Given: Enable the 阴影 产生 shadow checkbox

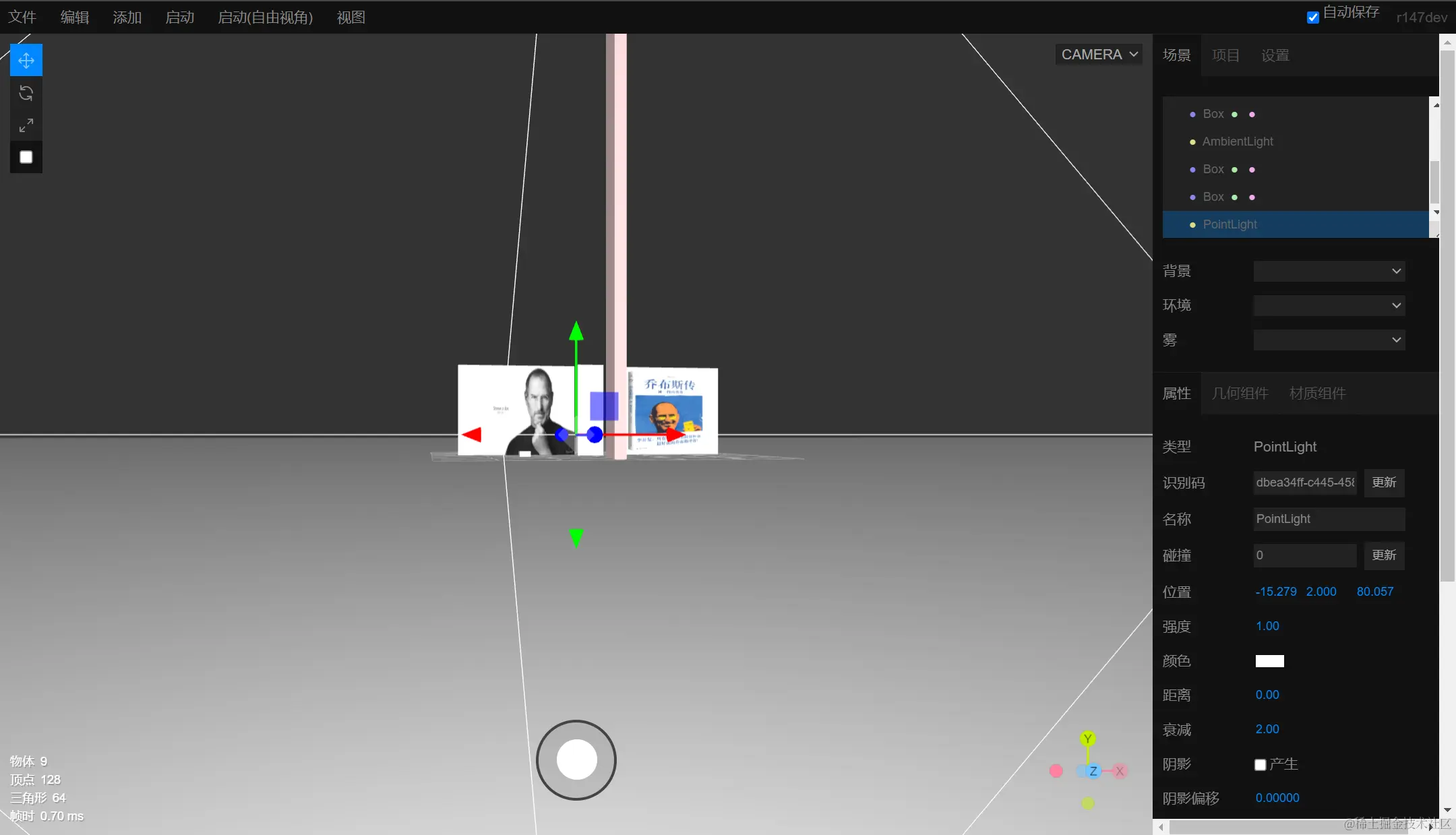Looking at the screenshot, I should coord(1260,764).
